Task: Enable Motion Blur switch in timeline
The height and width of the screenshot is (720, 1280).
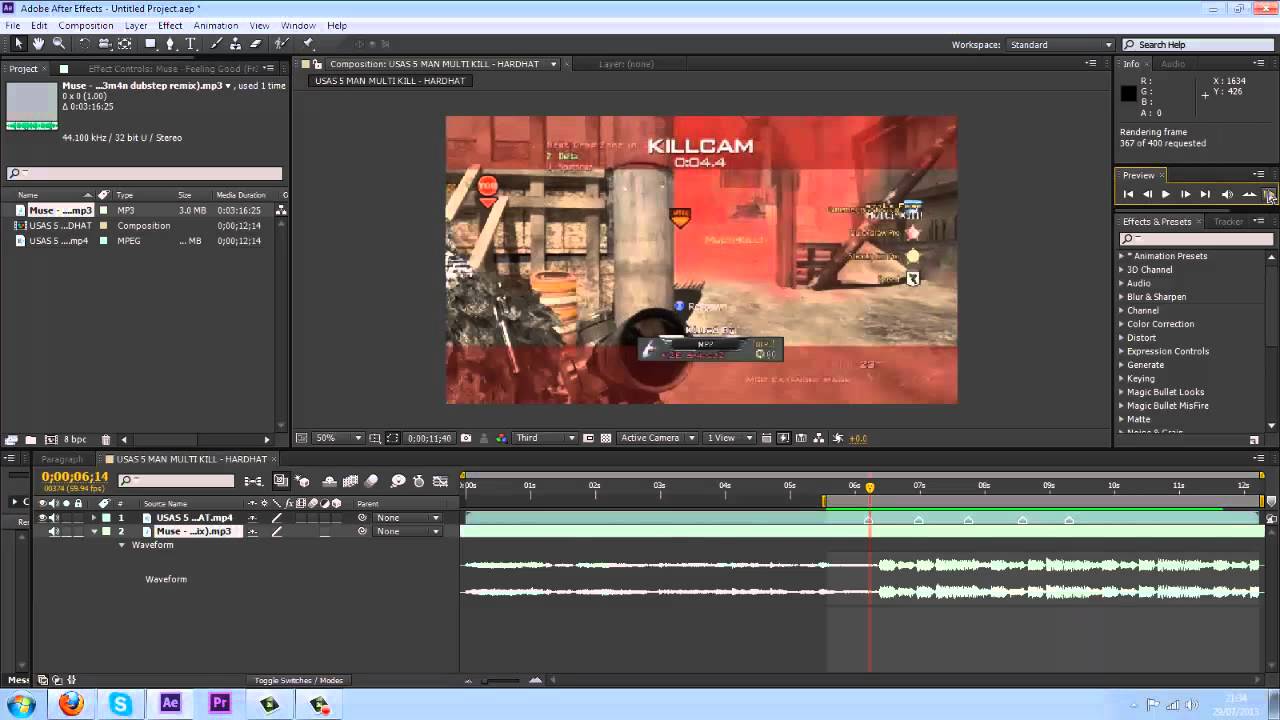Action: pyautogui.click(x=372, y=481)
